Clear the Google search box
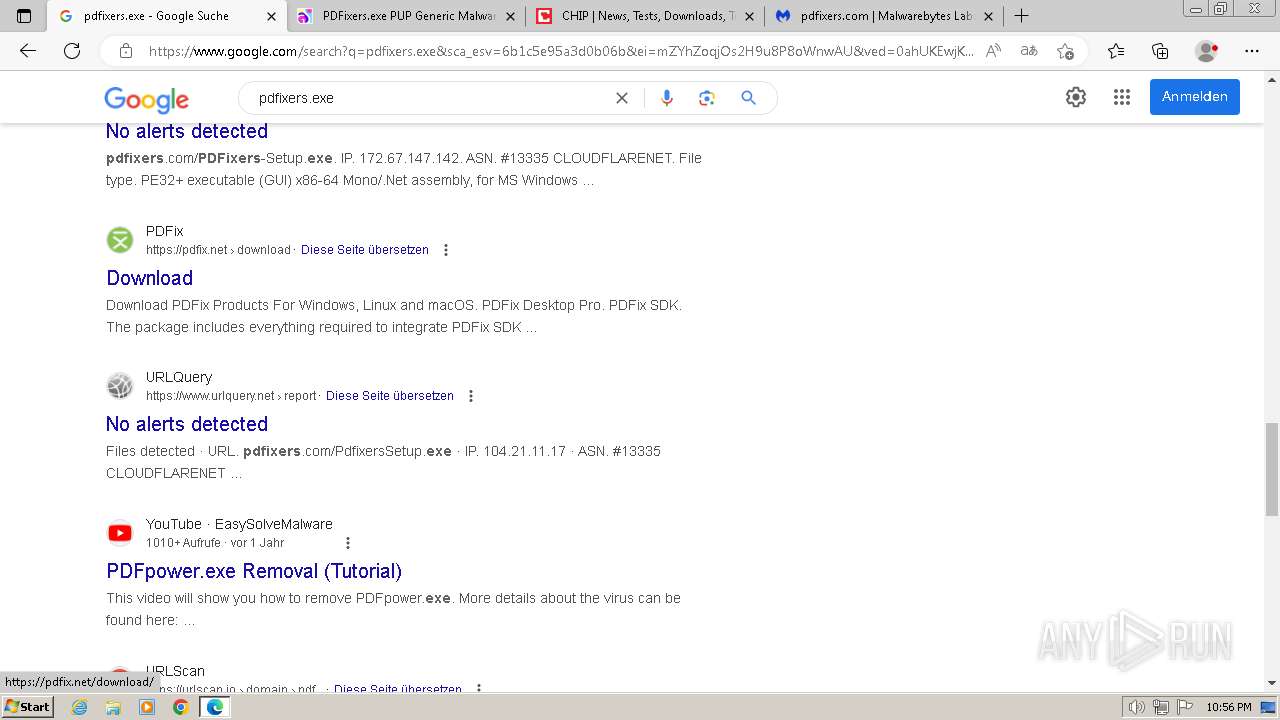Screen dimensions: 1280x720 click(x=622, y=98)
